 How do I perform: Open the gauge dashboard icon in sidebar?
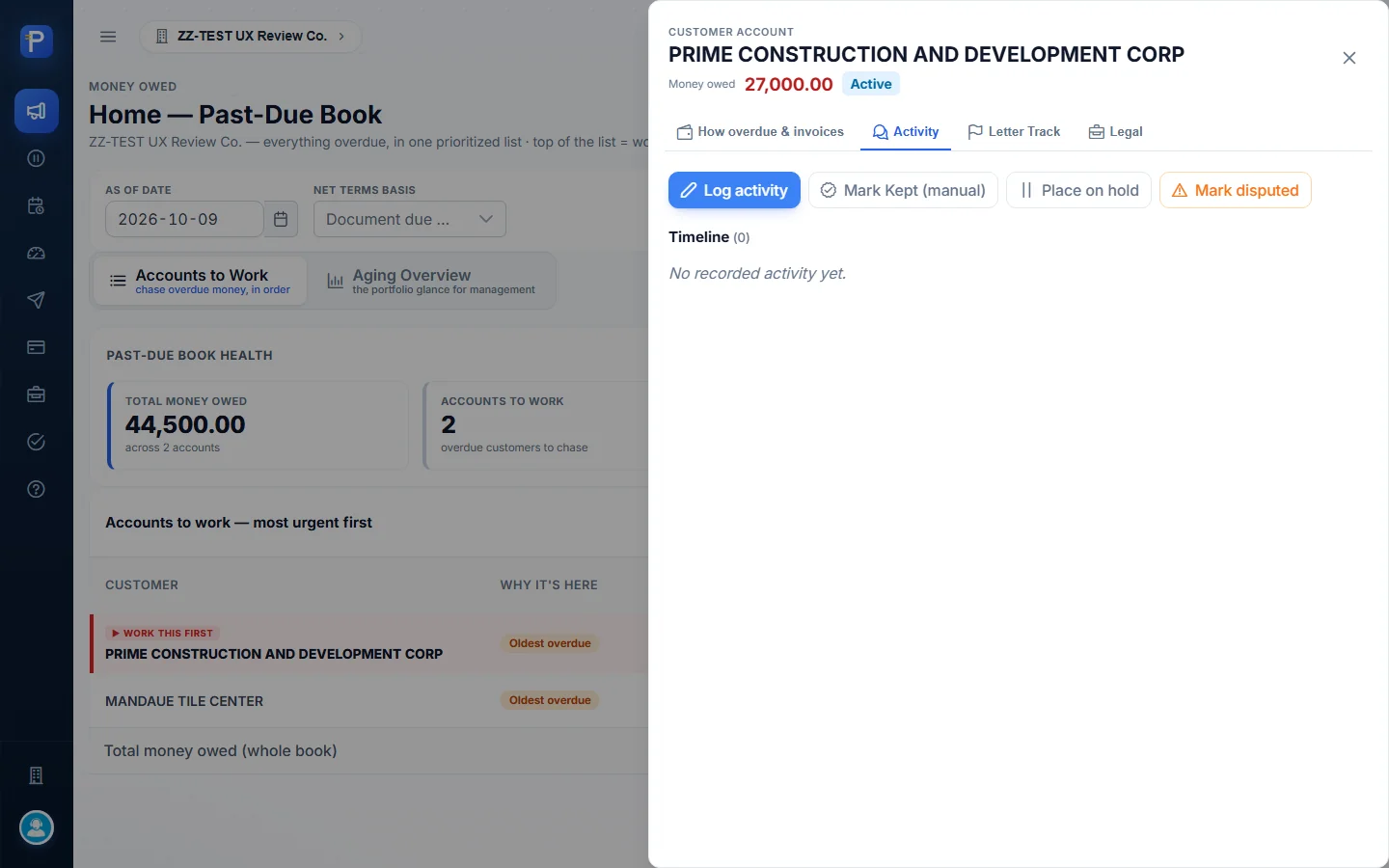tap(37, 253)
